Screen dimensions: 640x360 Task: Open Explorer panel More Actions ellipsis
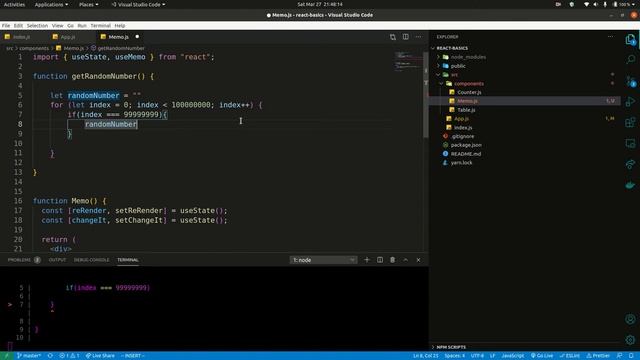[610, 37]
